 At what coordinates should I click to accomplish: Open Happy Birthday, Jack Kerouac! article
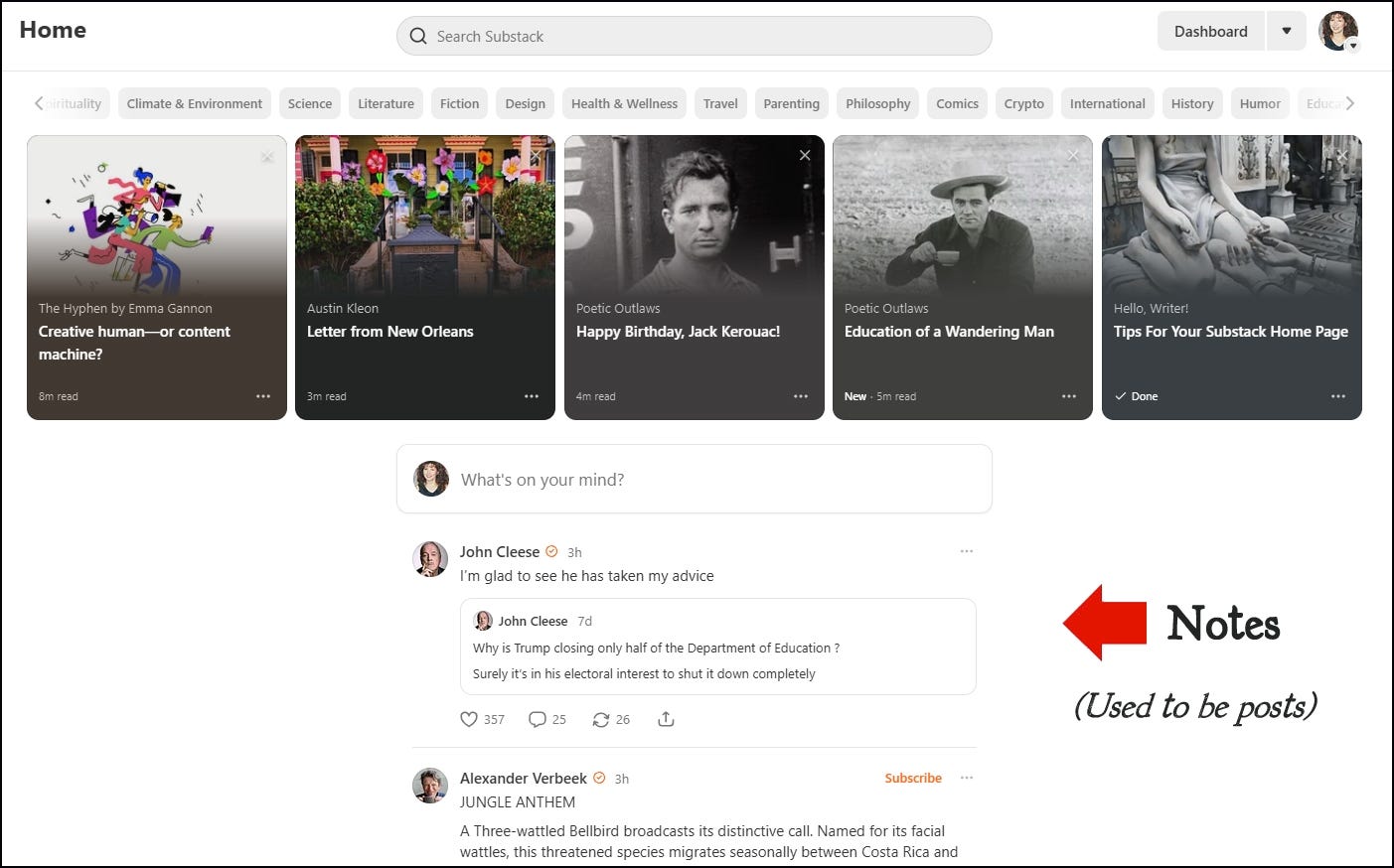pyautogui.click(x=678, y=332)
